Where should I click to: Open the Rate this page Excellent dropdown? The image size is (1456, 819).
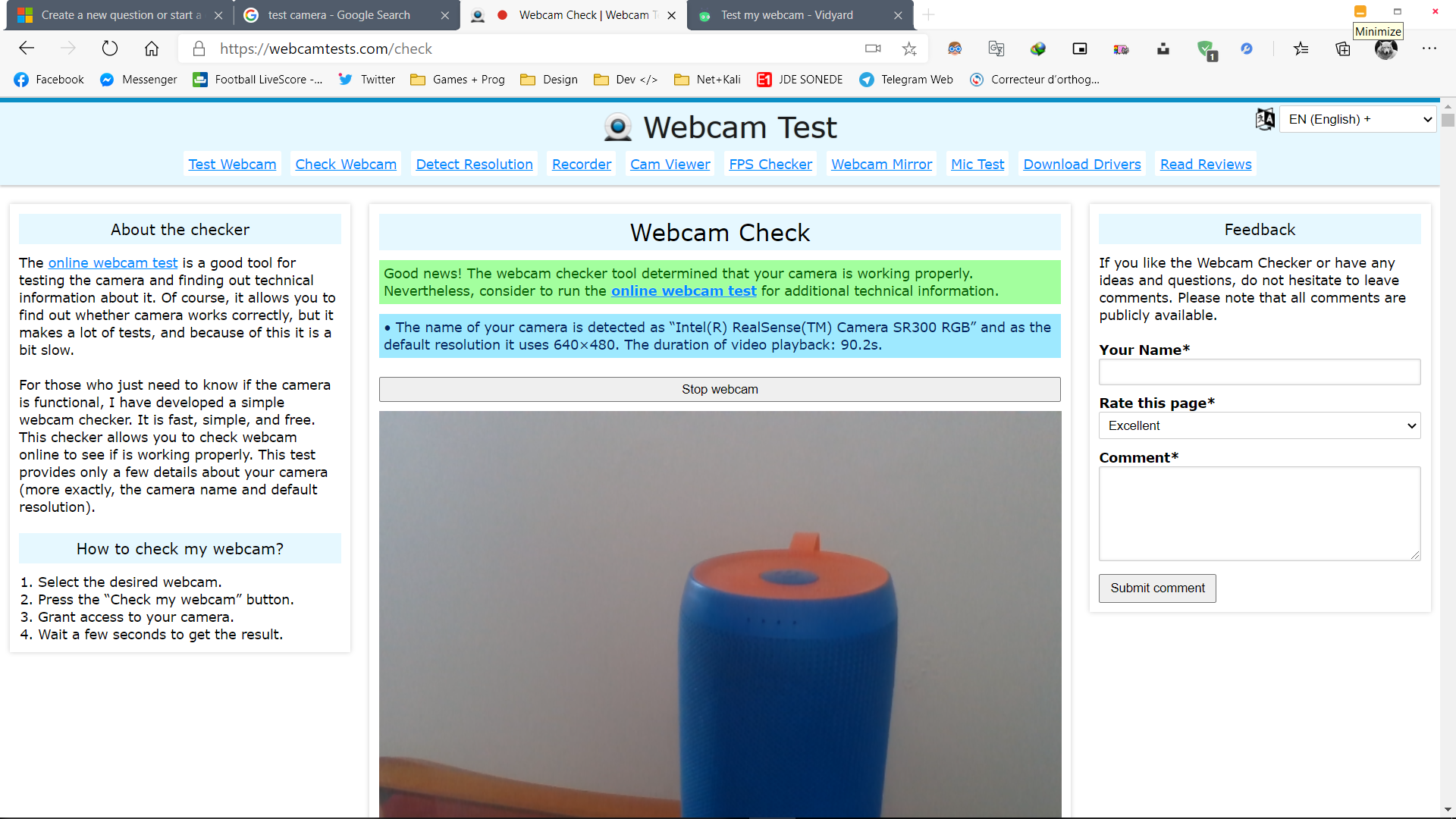(x=1260, y=425)
